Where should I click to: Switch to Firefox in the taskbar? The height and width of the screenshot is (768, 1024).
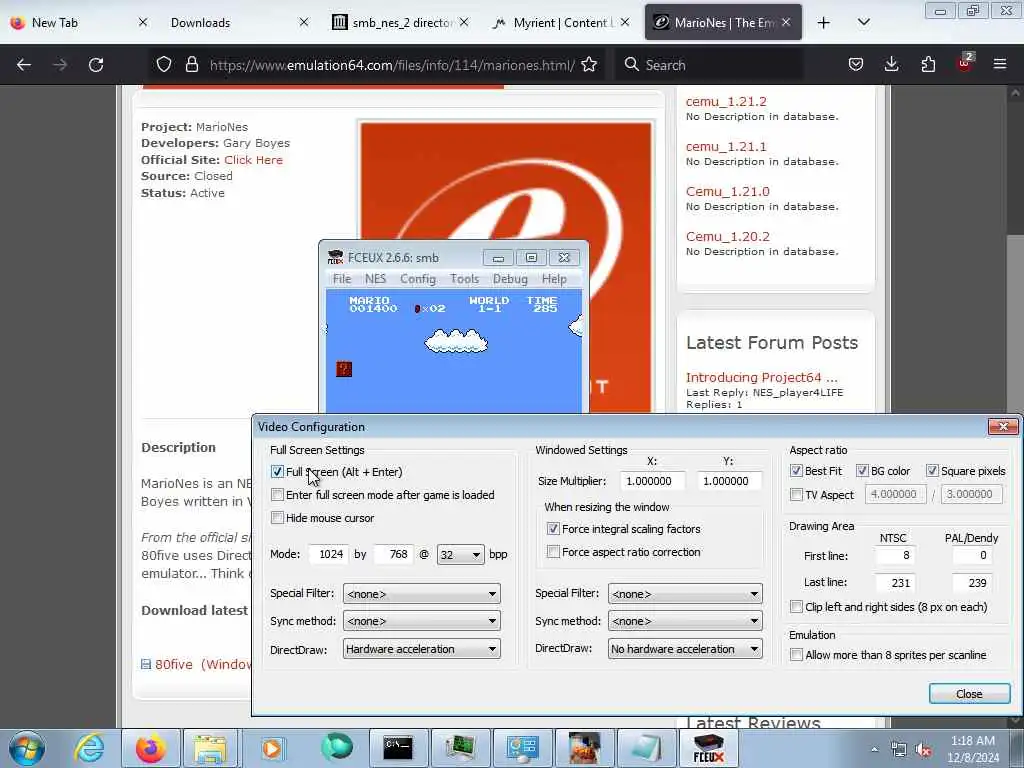[151, 748]
